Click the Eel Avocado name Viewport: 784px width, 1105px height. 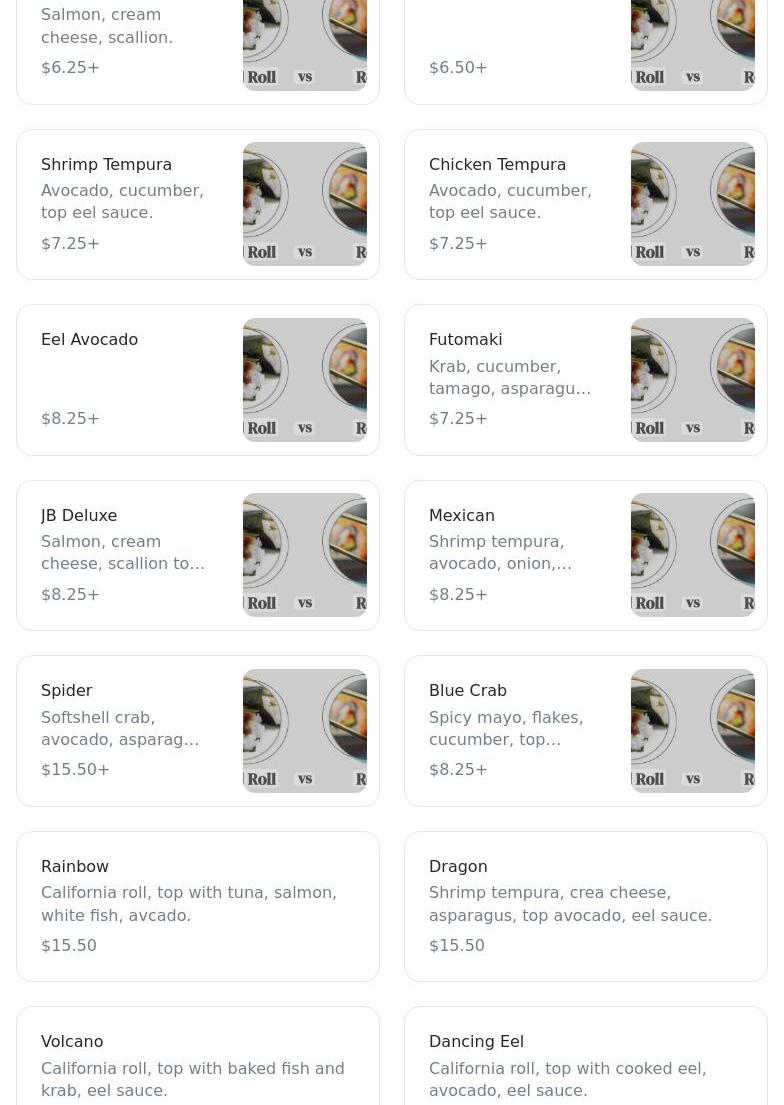coord(89,340)
